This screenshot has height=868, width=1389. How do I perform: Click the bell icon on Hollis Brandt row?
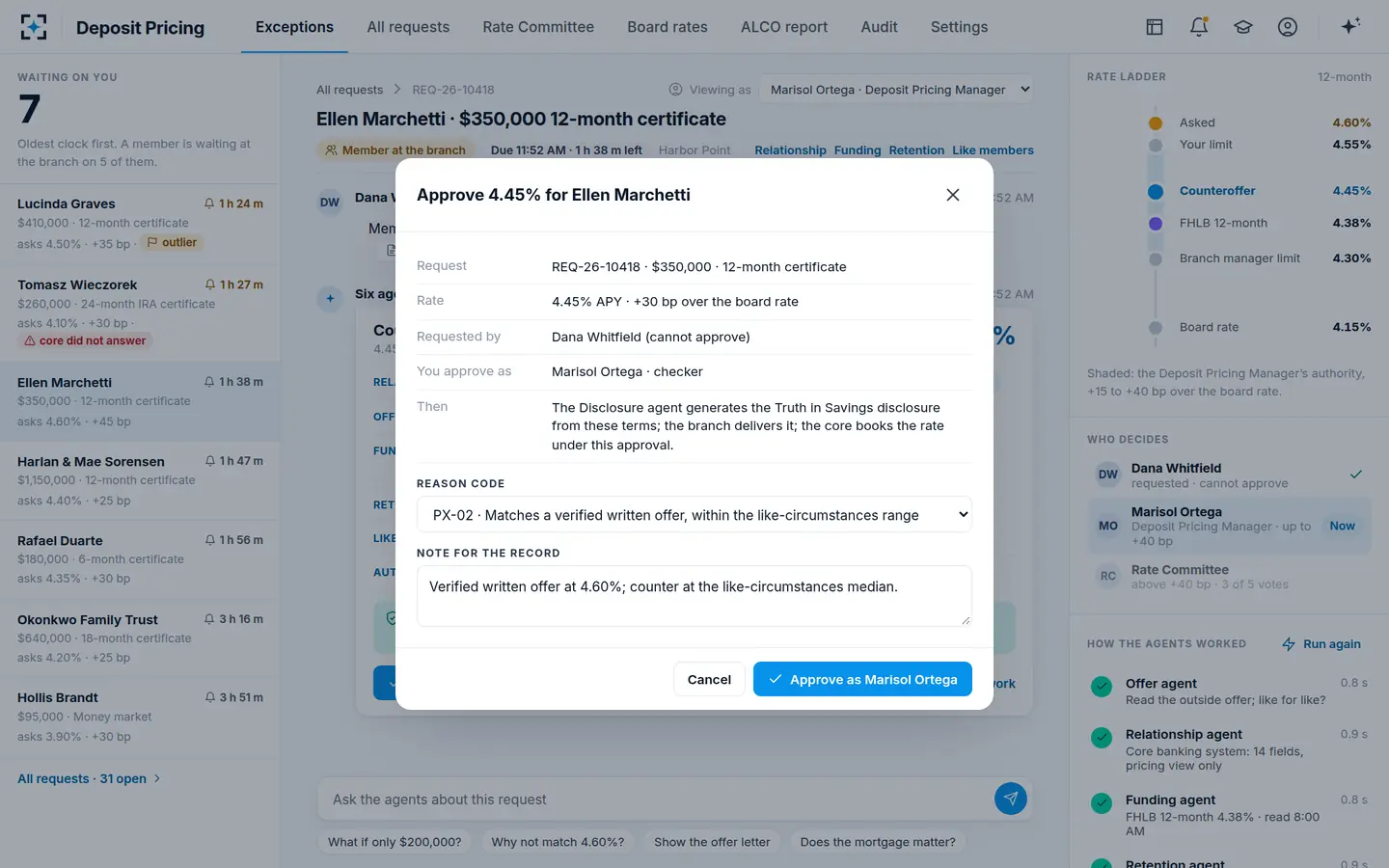tap(209, 697)
